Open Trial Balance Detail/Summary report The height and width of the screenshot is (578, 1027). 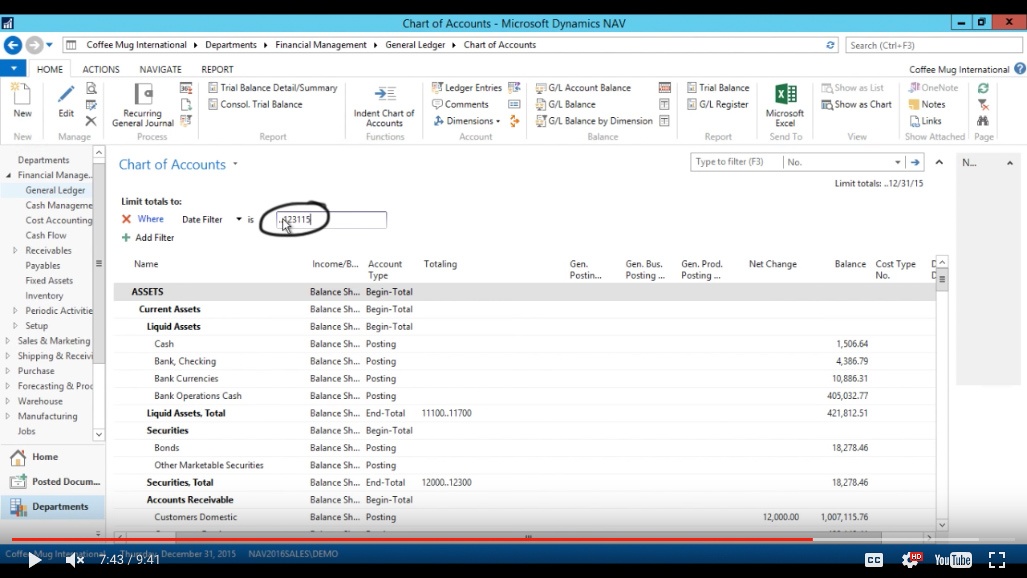[272, 88]
